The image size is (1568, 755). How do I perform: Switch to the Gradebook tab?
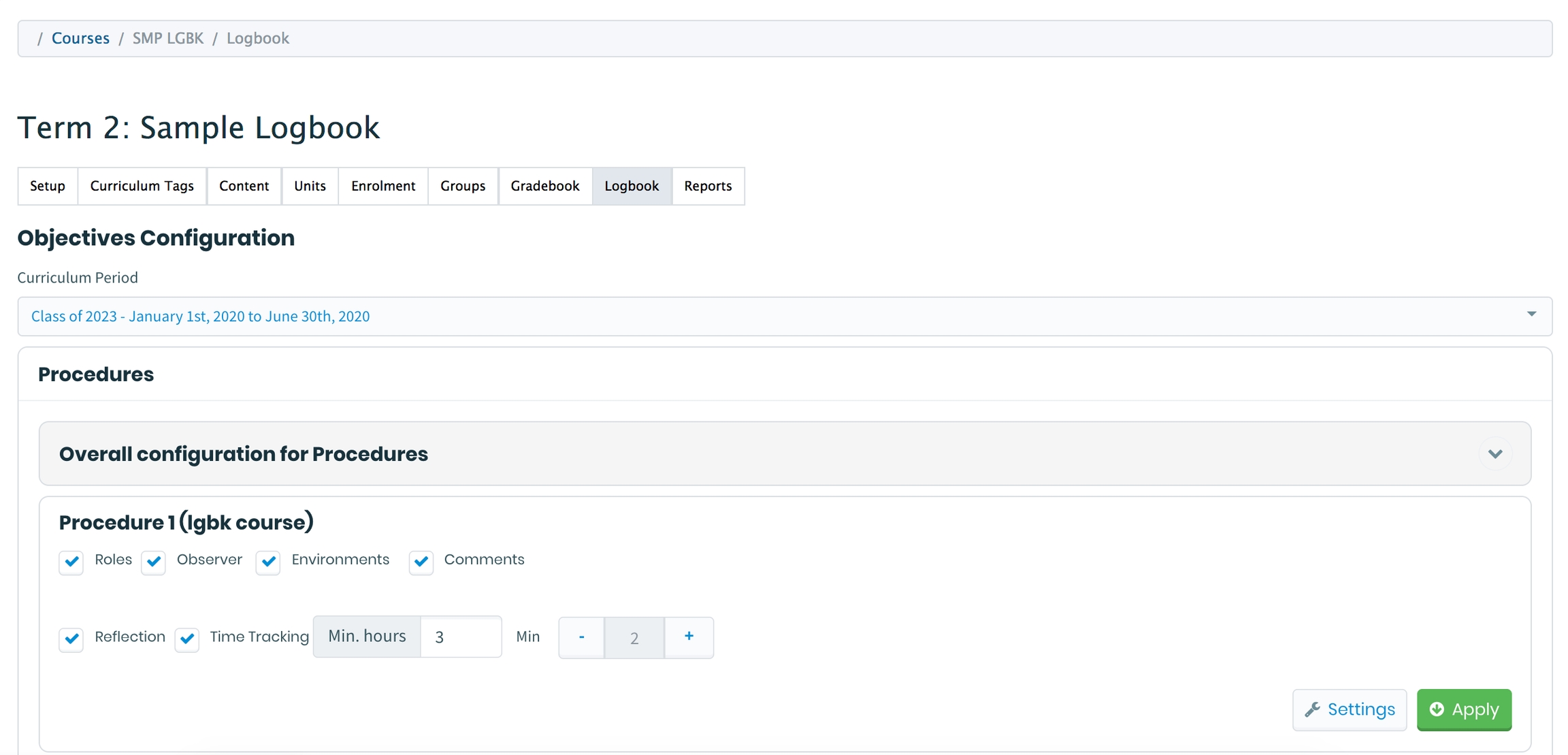[x=544, y=186]
